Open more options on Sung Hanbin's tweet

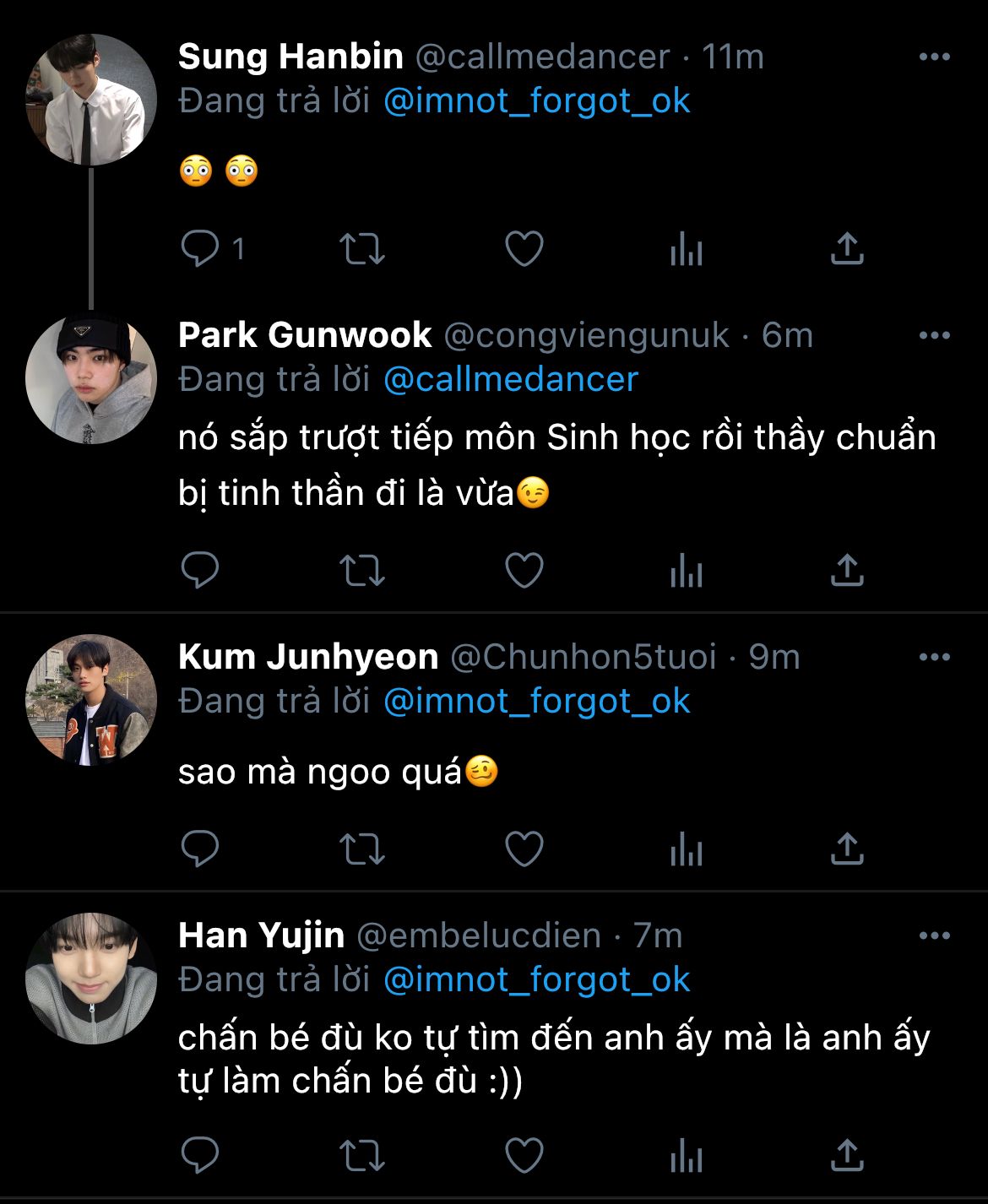point(934,57)
